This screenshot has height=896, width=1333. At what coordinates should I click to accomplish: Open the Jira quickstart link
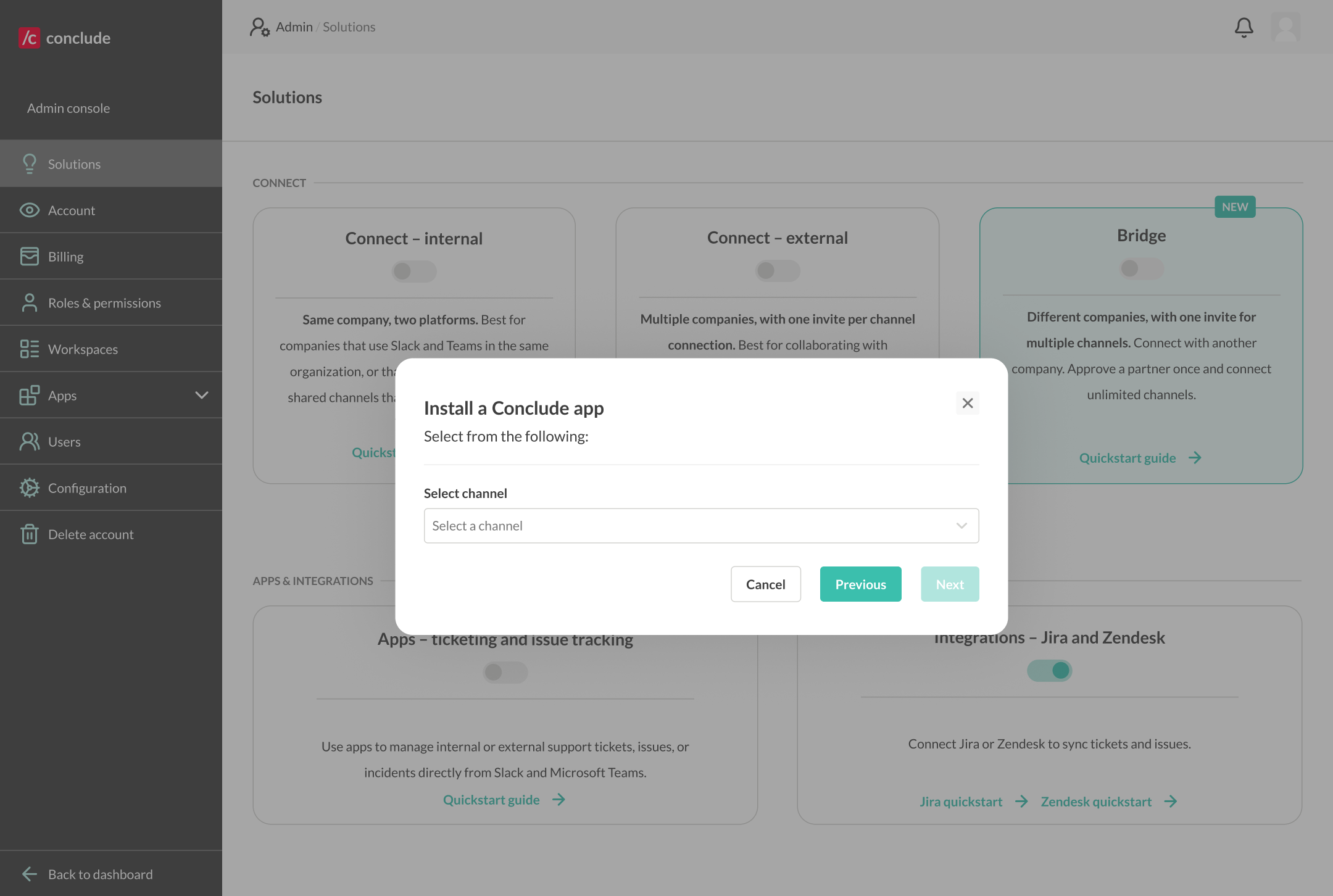pos(961,801)
